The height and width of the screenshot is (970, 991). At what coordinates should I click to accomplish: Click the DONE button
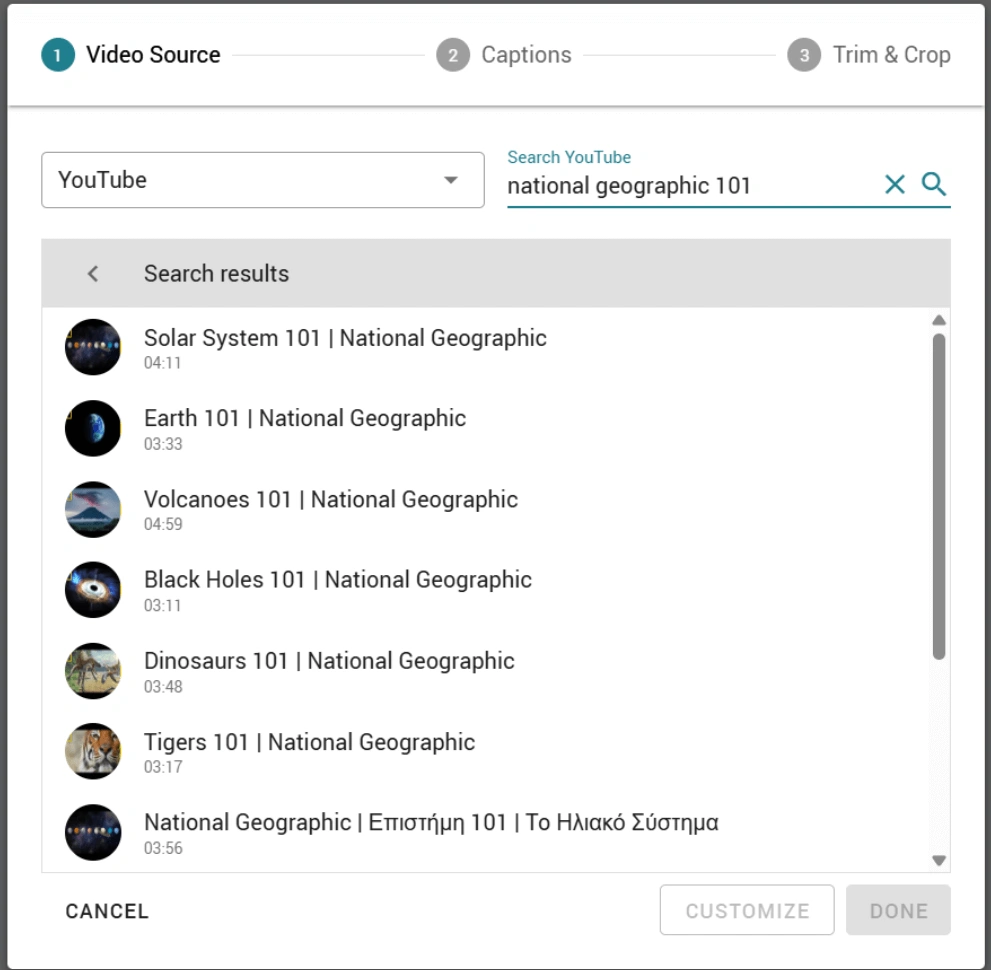point(898,910)
